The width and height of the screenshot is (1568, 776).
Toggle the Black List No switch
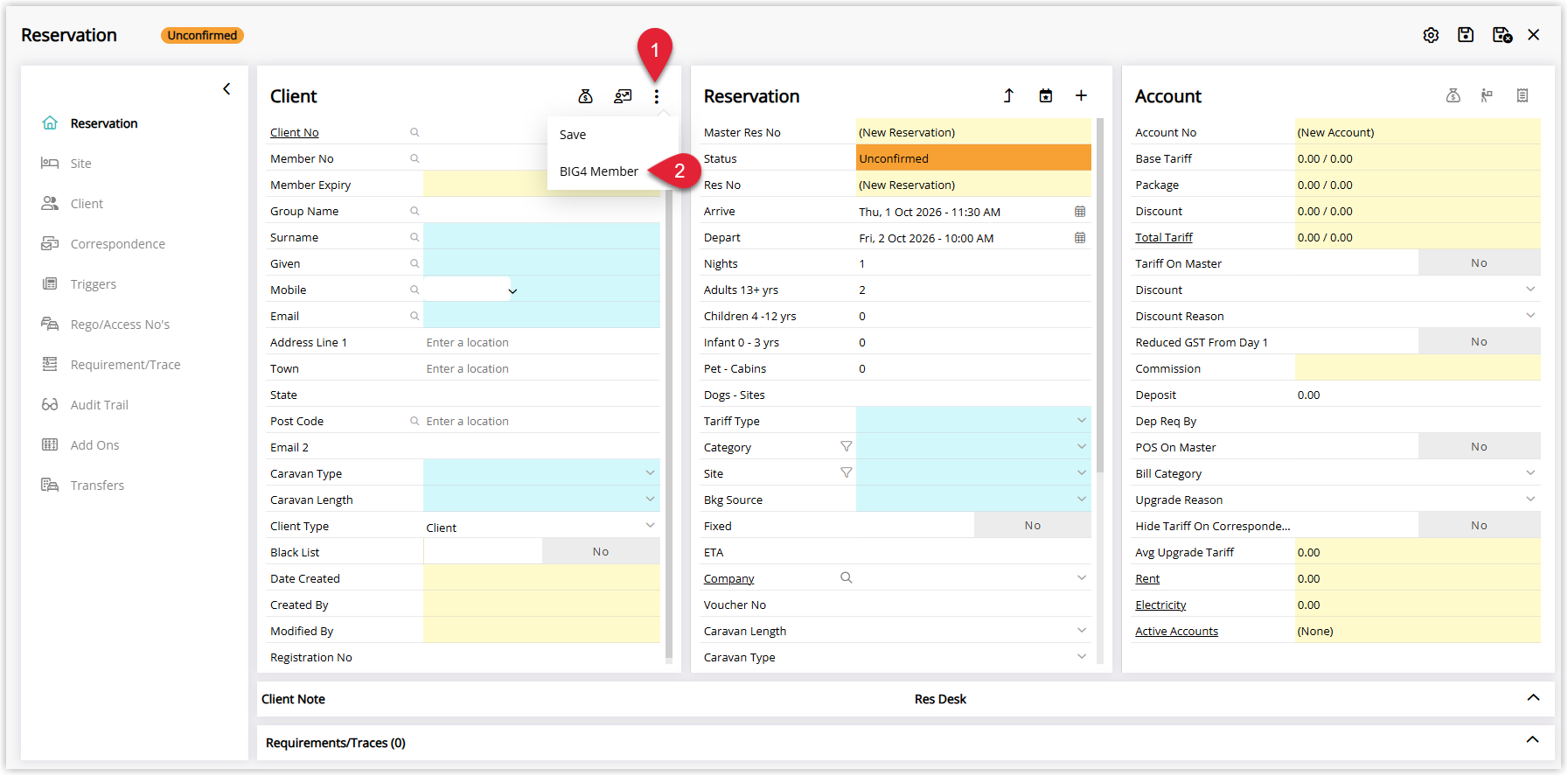[601, 552]
